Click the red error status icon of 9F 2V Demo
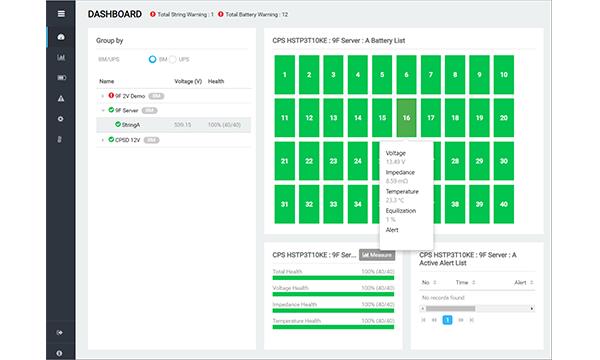This screenshot has width=600, height=360. point(111,95)
